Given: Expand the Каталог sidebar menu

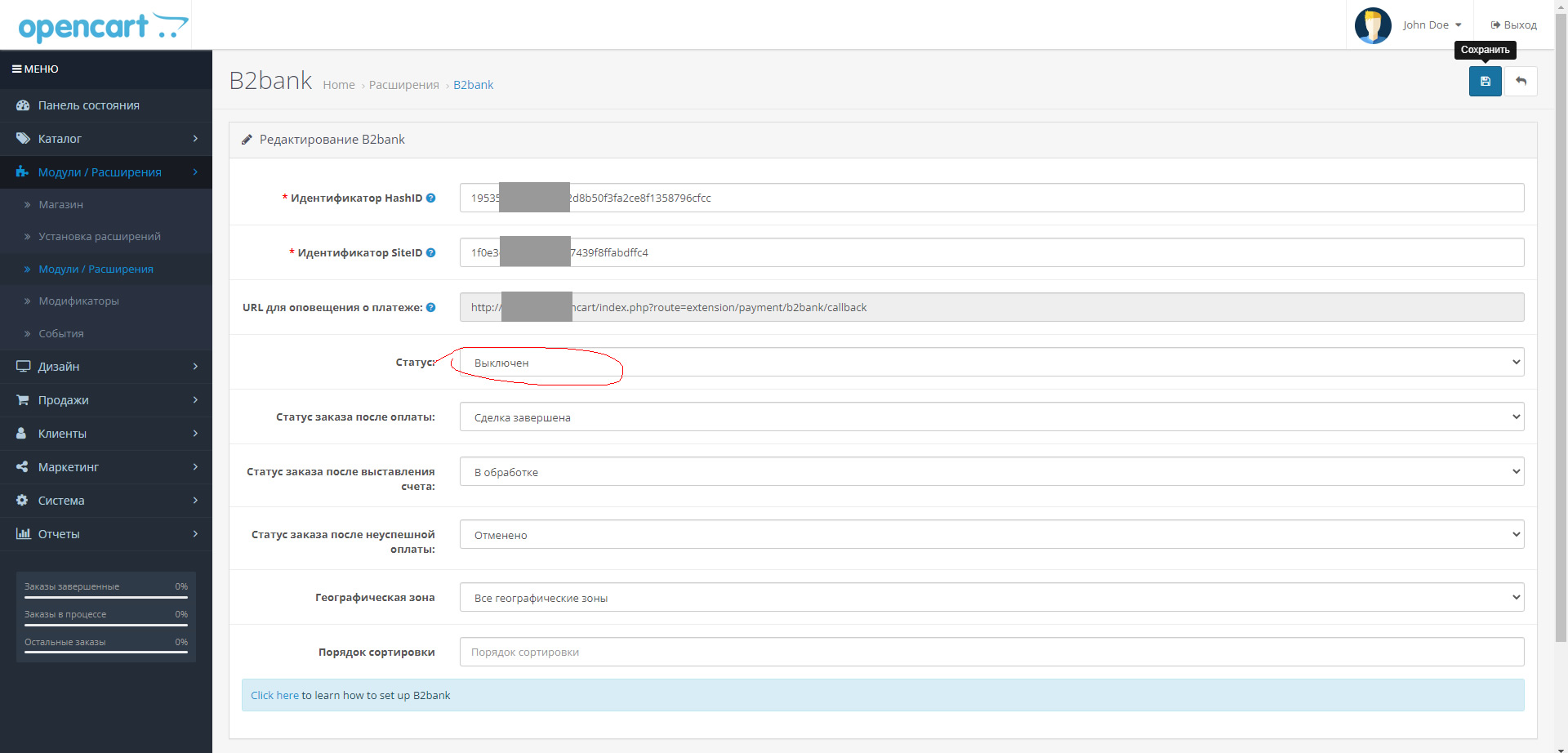Looking at the screenshot, I should click(106, 139).
